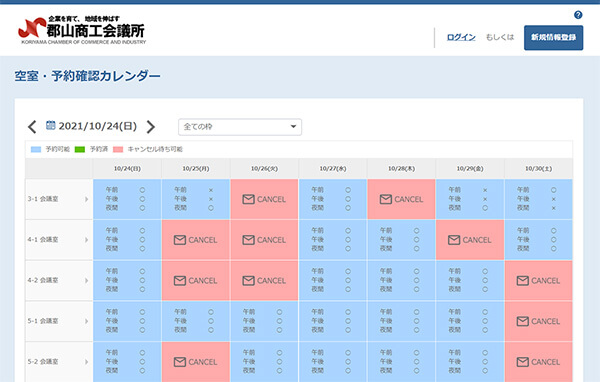600x382 pixels.
Task: Select the 2021/10/24(日) date text
Action: click(98, 126)
